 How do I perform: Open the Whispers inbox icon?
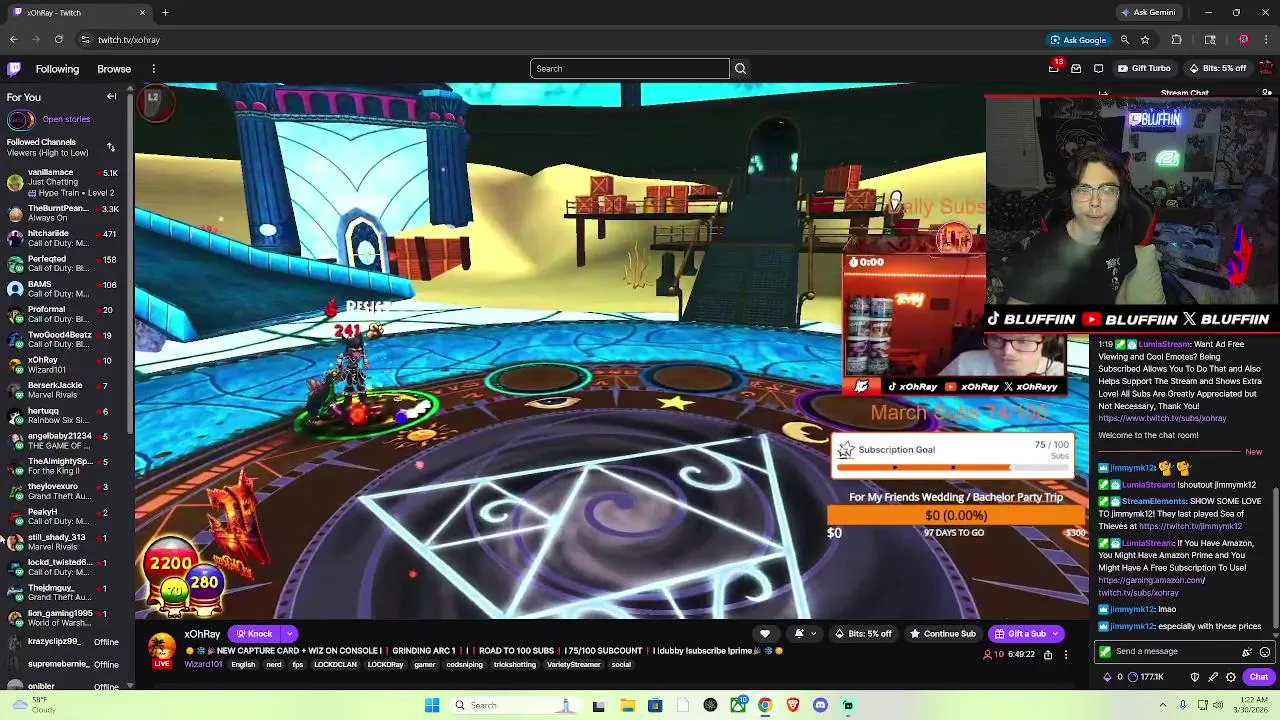click(1076, 69)
